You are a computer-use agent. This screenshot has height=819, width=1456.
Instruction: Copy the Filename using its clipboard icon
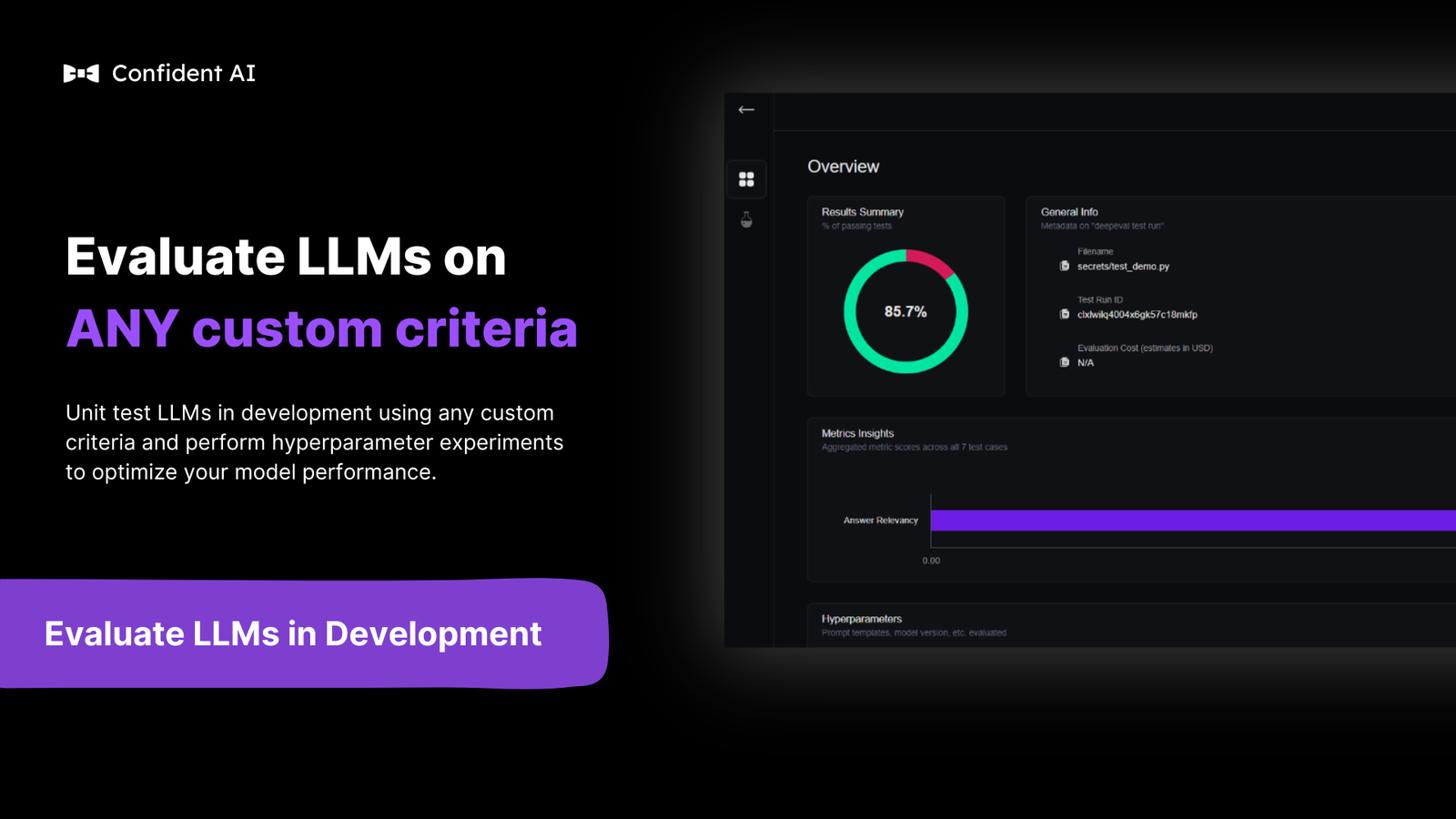tap(1064, 267)
